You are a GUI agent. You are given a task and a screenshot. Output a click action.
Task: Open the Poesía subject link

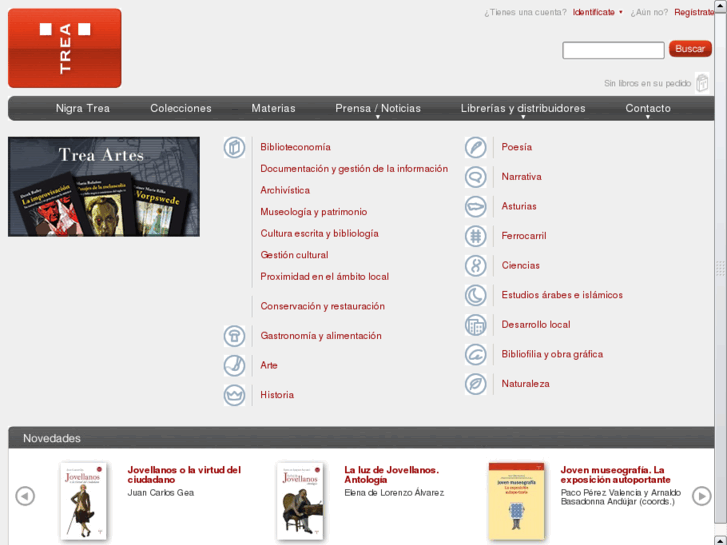pyautogui.click(x=517, y=147)
